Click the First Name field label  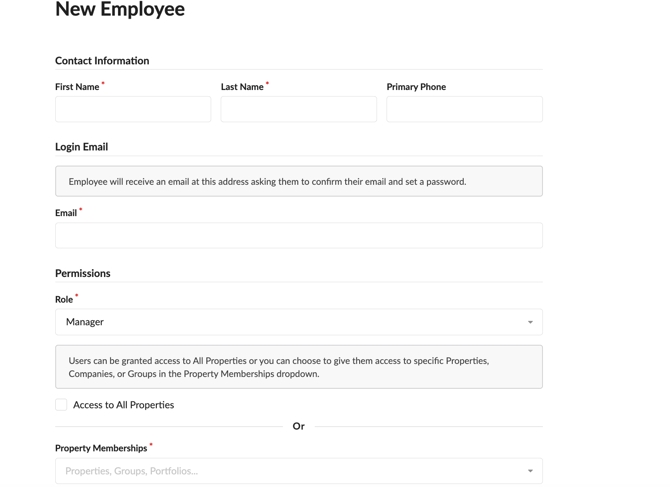point(77,87)
